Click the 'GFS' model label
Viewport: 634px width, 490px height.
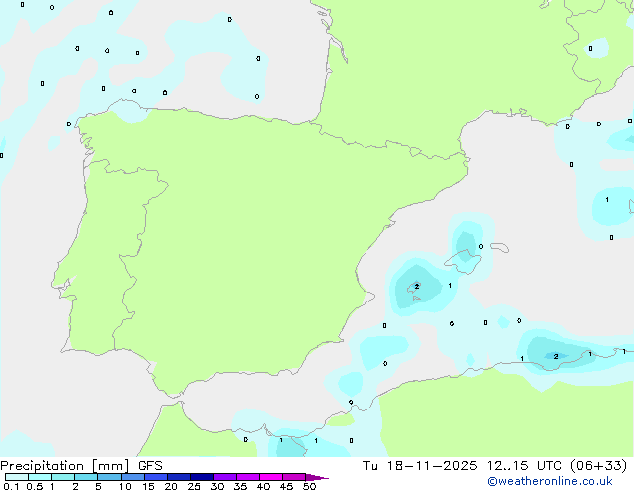pos(150,466)
